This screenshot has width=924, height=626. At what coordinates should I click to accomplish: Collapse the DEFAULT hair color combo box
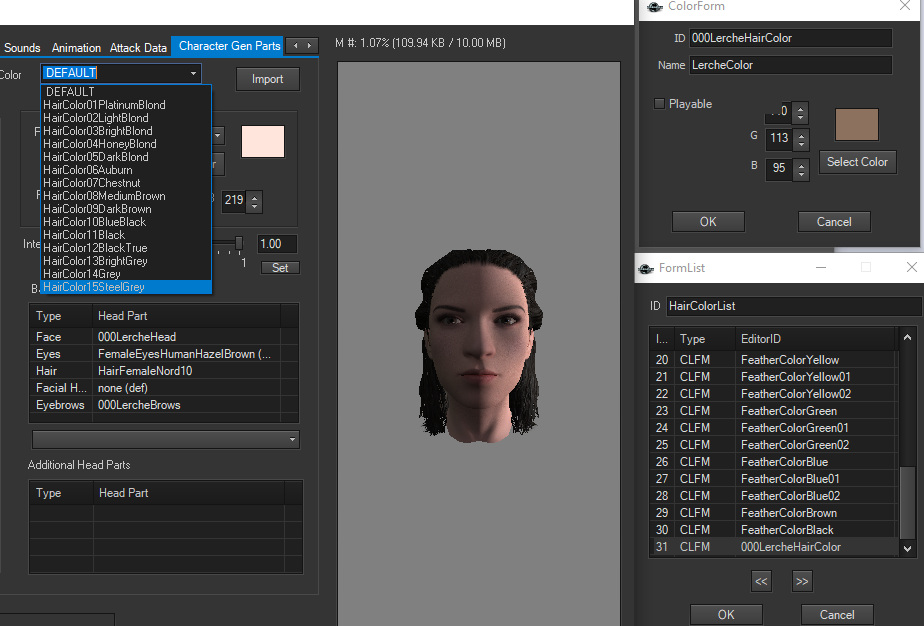pos(192,73)
